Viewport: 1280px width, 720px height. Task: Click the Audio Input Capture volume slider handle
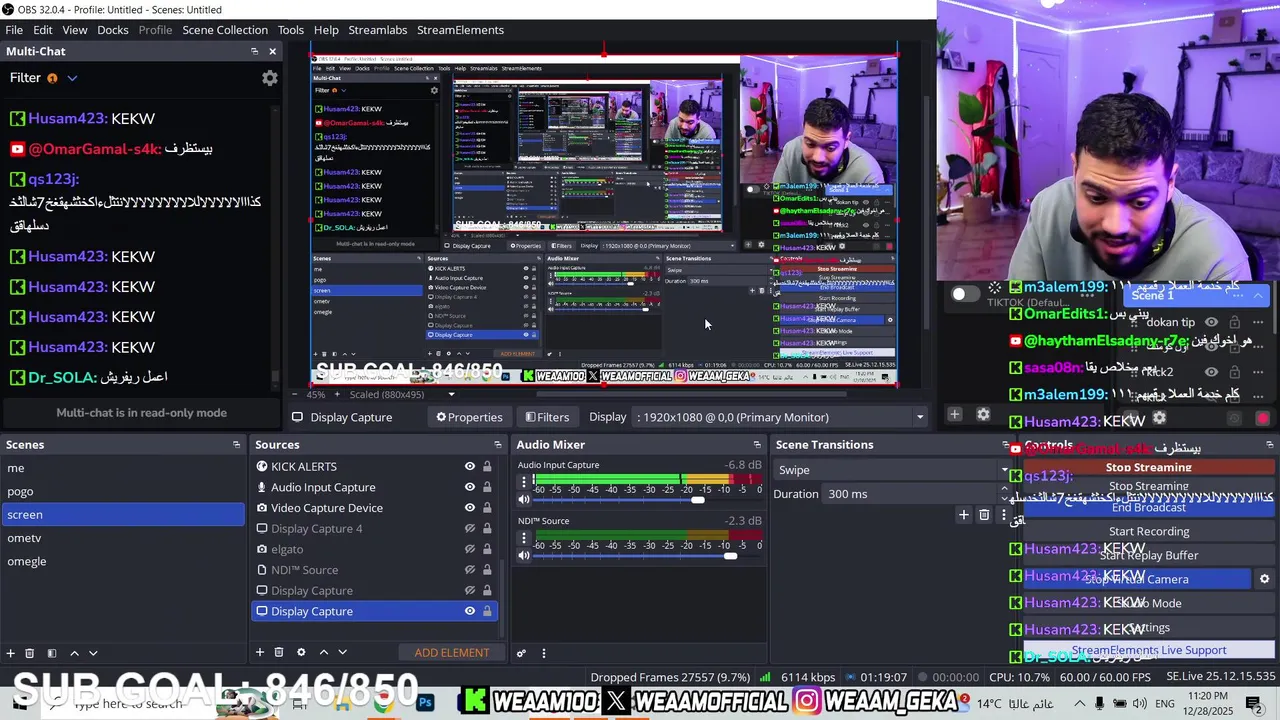click(x=697, y=499)
